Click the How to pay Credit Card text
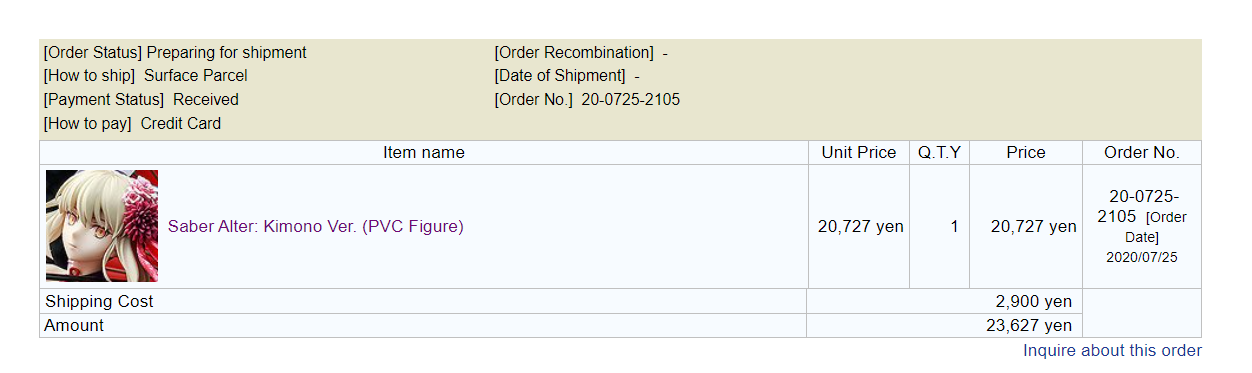 click(132, 123)
